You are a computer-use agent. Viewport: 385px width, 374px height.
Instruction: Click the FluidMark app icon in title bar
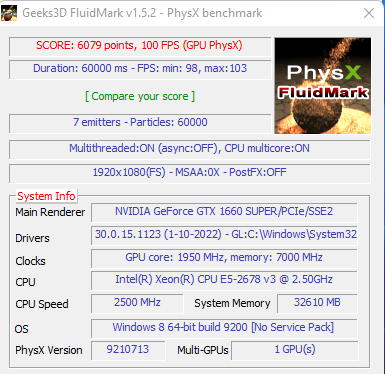9,13
